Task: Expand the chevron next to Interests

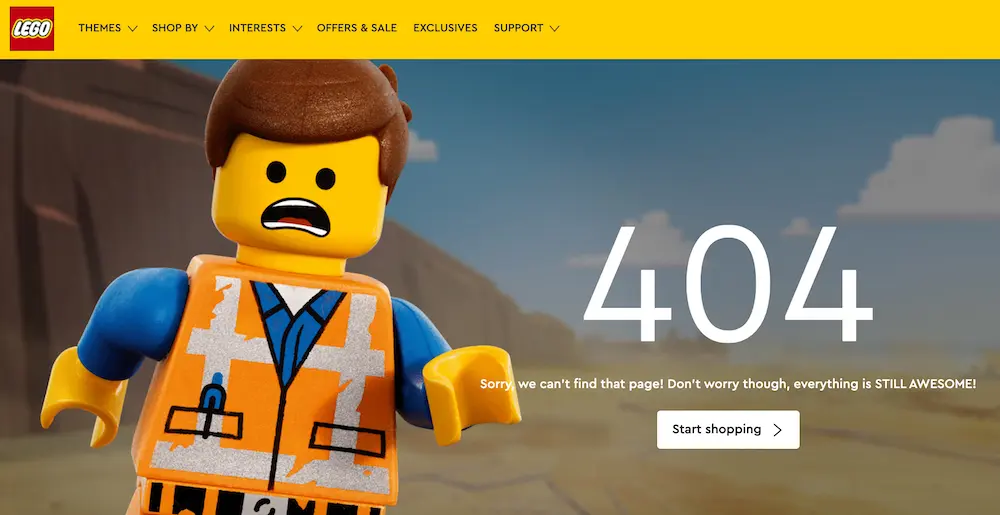Action: point(297,29)
